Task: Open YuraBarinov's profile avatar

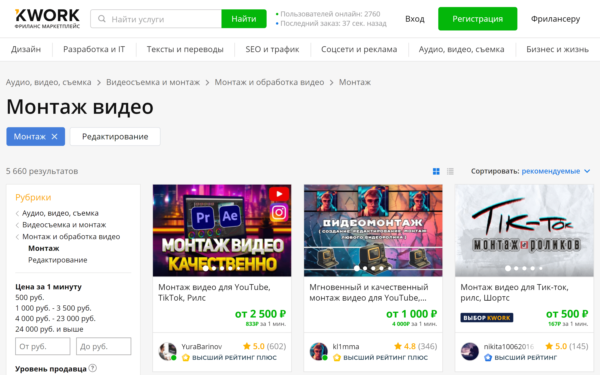Action: (x=167, y=352)
